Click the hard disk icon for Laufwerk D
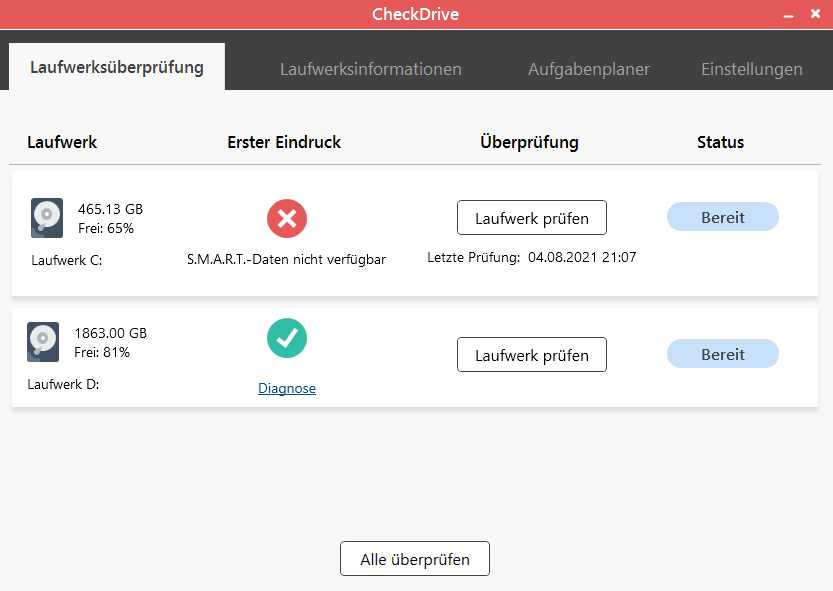 tap(44, 341)
